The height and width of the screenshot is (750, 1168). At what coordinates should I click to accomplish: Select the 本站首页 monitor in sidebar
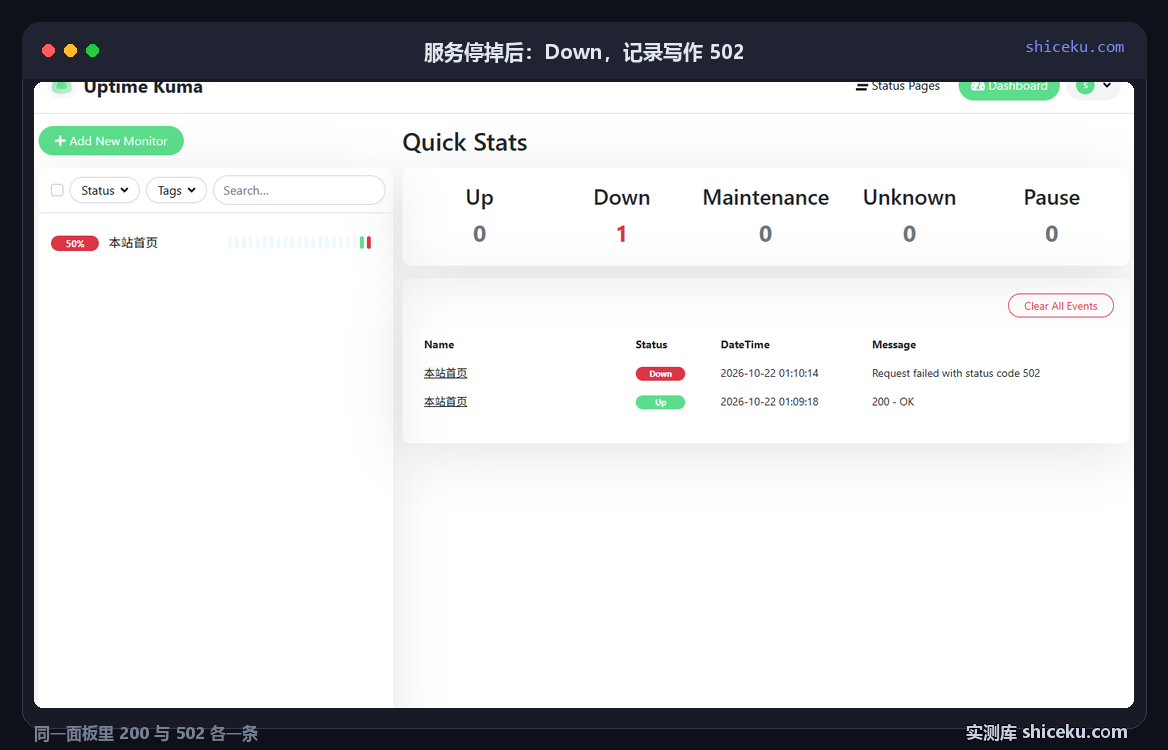(x=214, y=243)
